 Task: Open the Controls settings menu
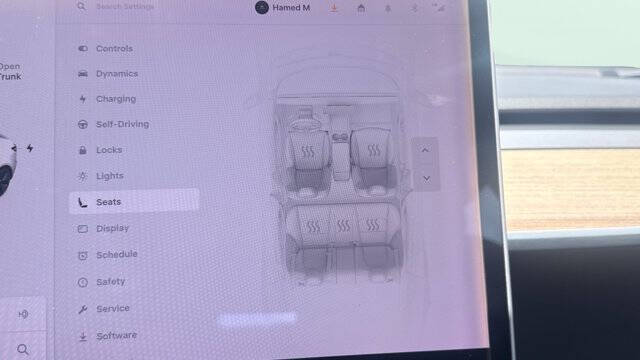pos(105,49)
